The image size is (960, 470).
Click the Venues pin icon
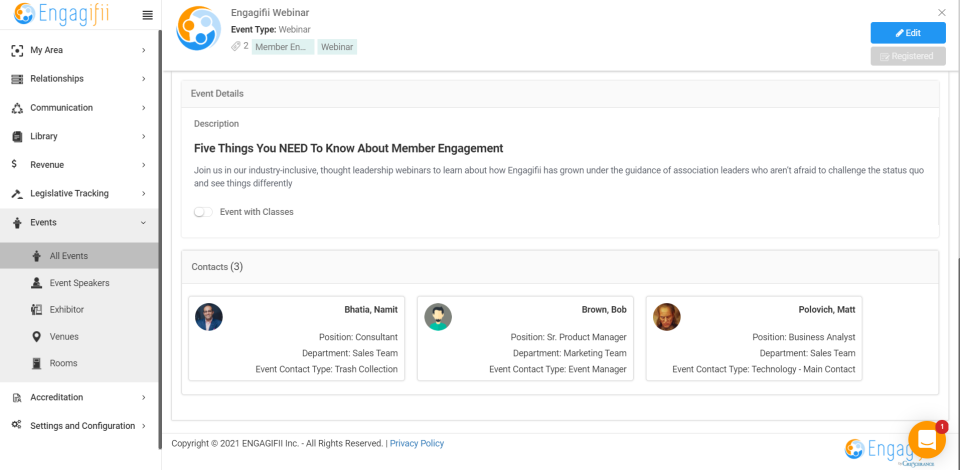tap(37, 337)
